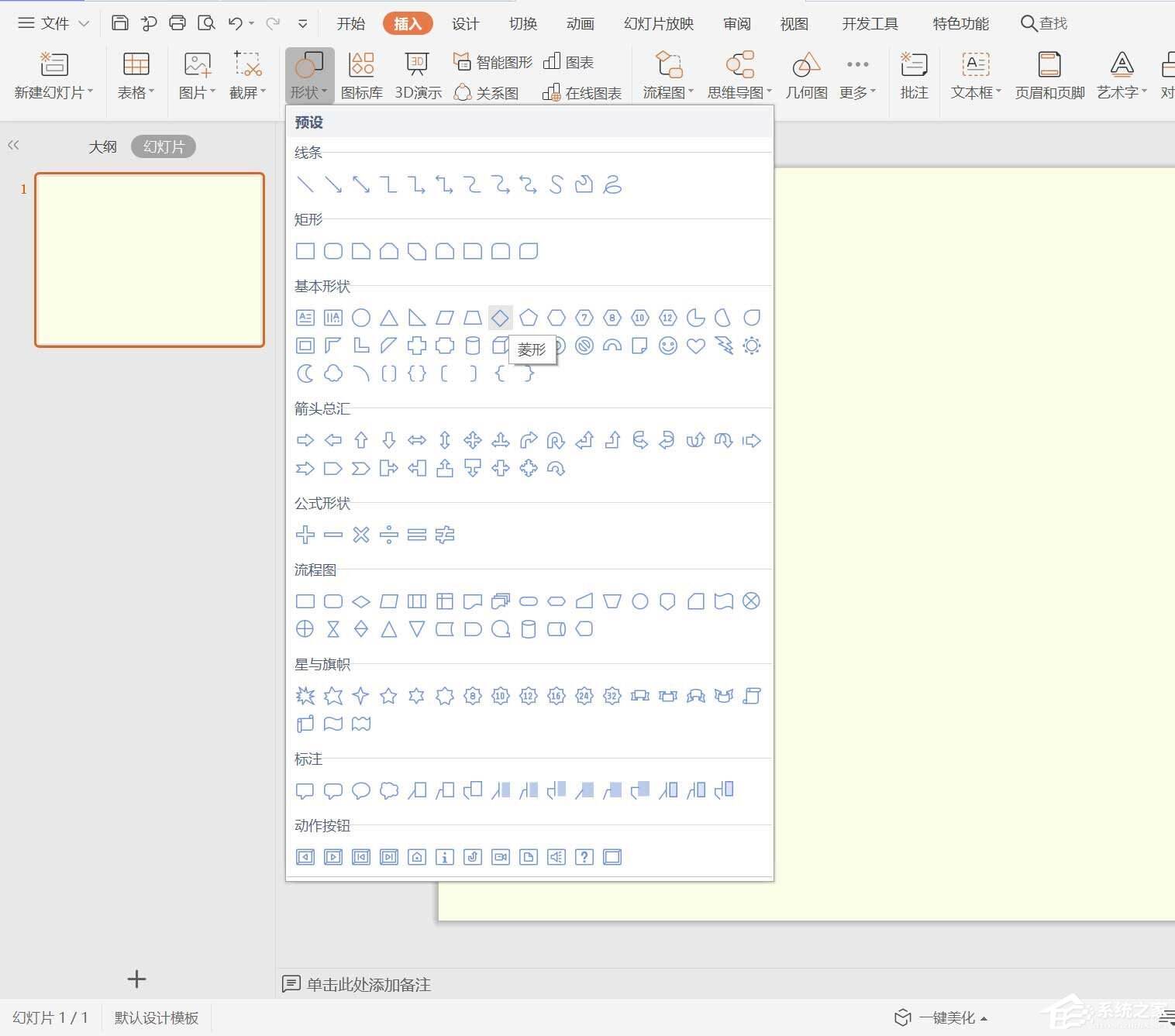Add a new slide with plus button
The width and height of the screenshot is (1175, 1036).
[136, 979]
